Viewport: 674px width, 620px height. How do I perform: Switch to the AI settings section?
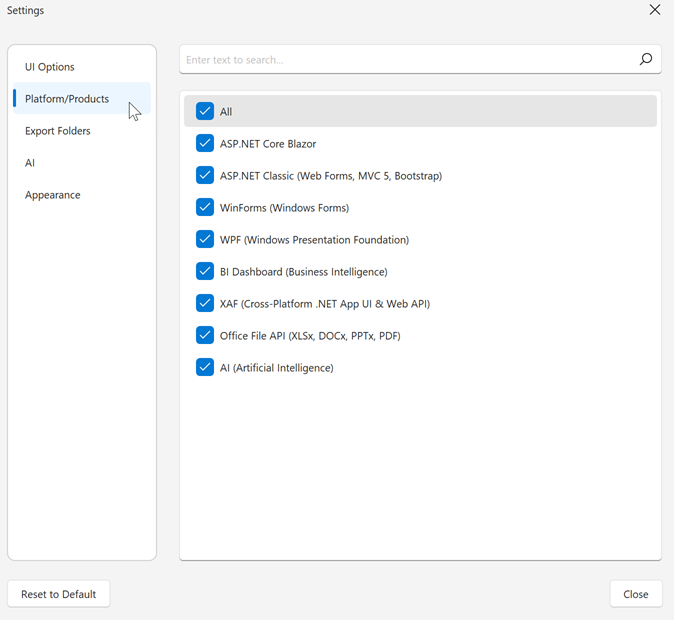(x=82, y=163)
